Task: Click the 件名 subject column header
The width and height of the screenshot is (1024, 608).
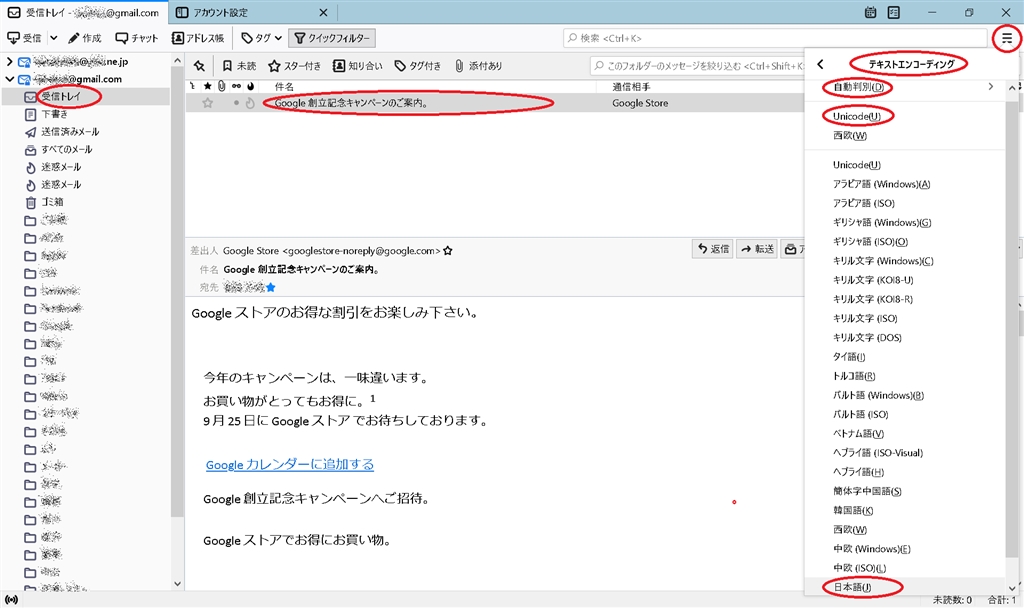Action: click(283, 86)
